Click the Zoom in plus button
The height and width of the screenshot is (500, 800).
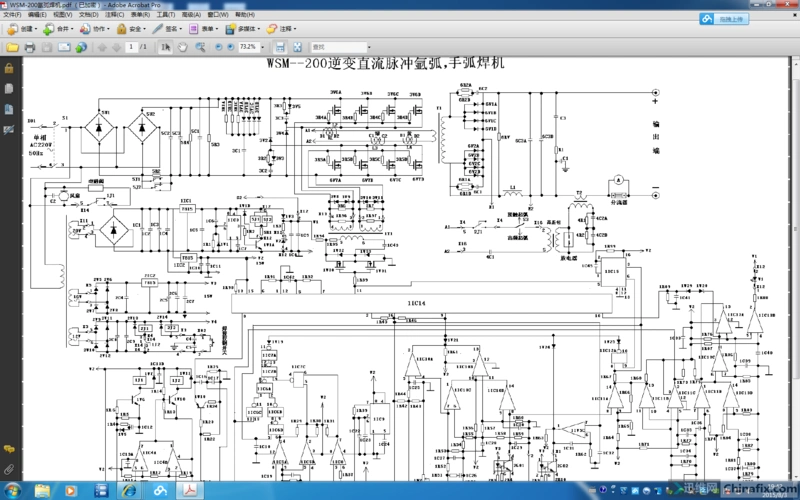coord(230,47)
